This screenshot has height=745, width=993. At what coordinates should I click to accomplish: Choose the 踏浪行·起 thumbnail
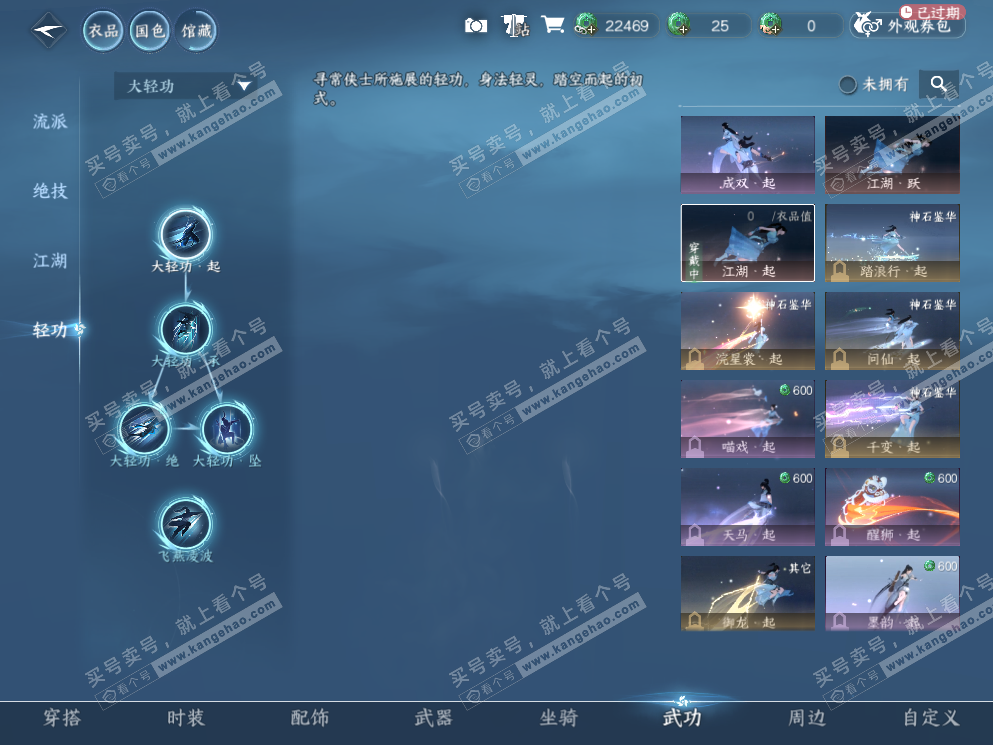pos(892,243)
